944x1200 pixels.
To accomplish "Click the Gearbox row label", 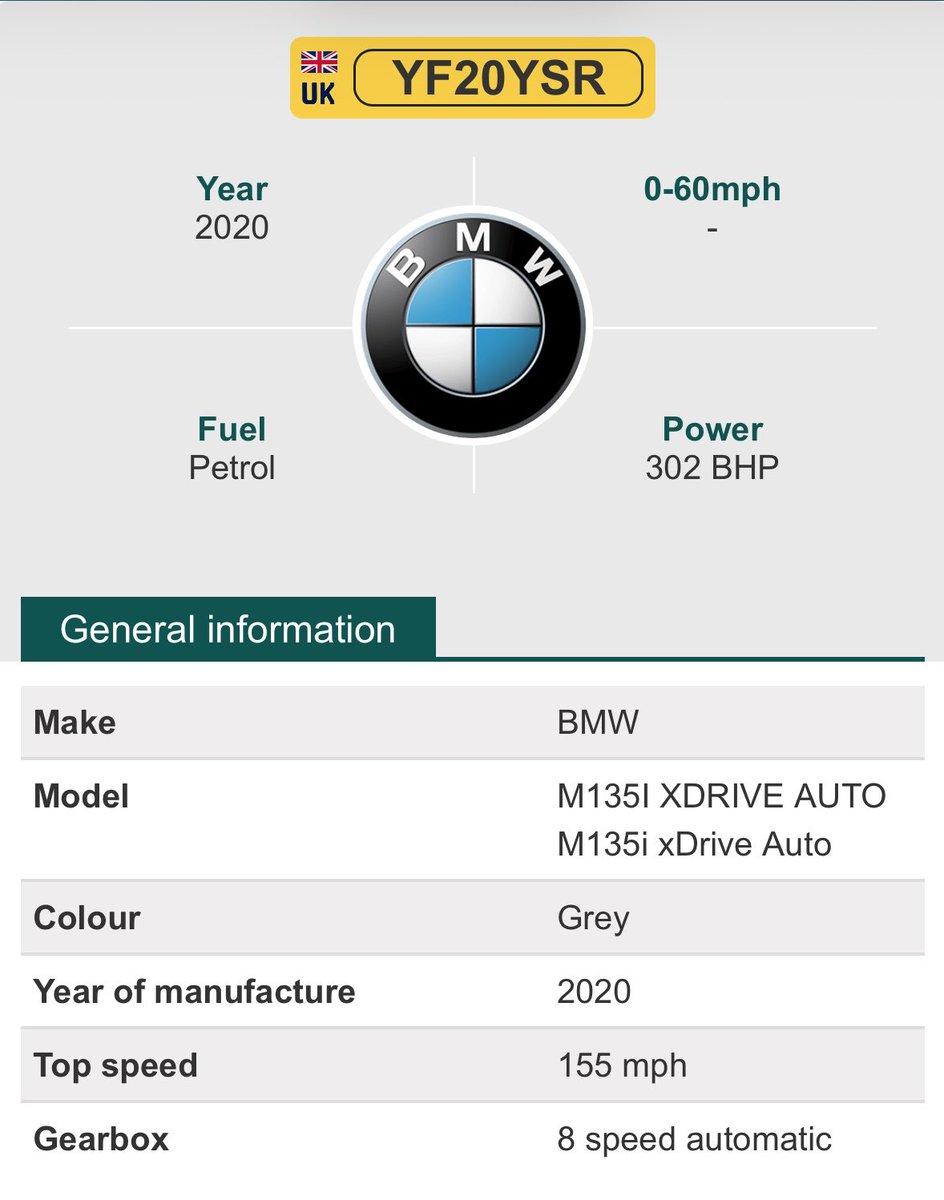I will click(102, 1139).
